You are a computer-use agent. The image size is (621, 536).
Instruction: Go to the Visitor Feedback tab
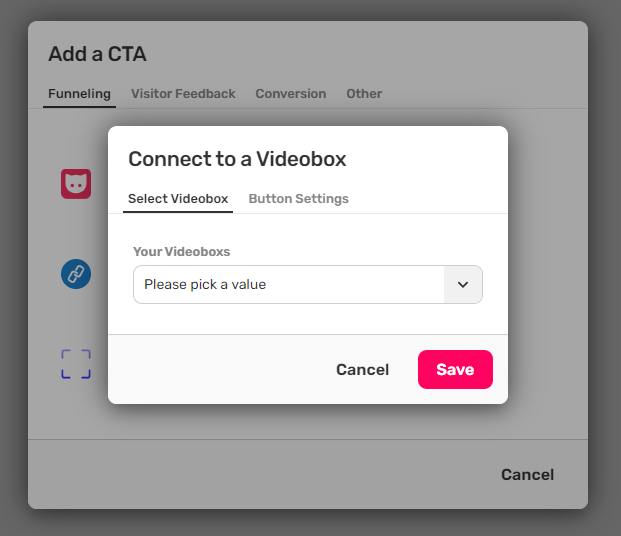point(183,94)
